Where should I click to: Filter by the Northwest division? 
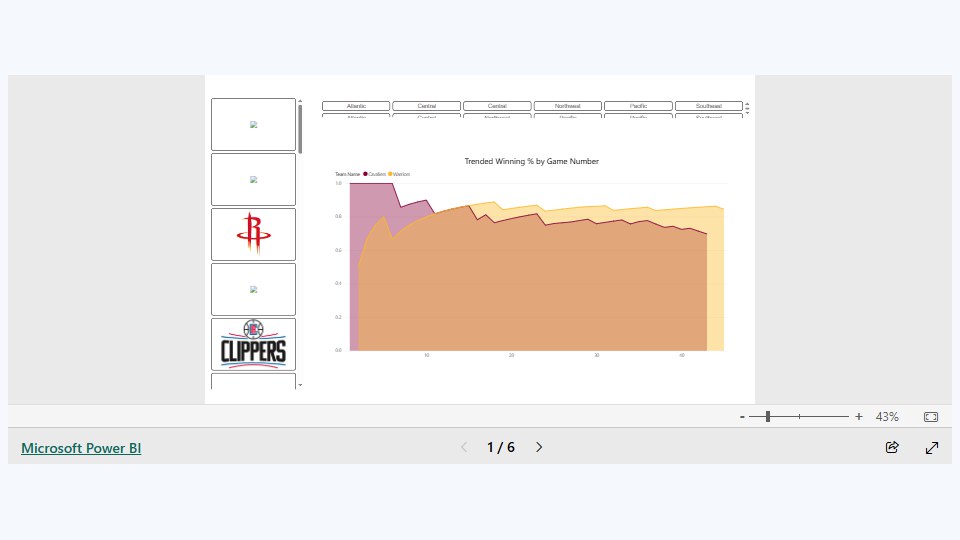click(x=568, y=106)
